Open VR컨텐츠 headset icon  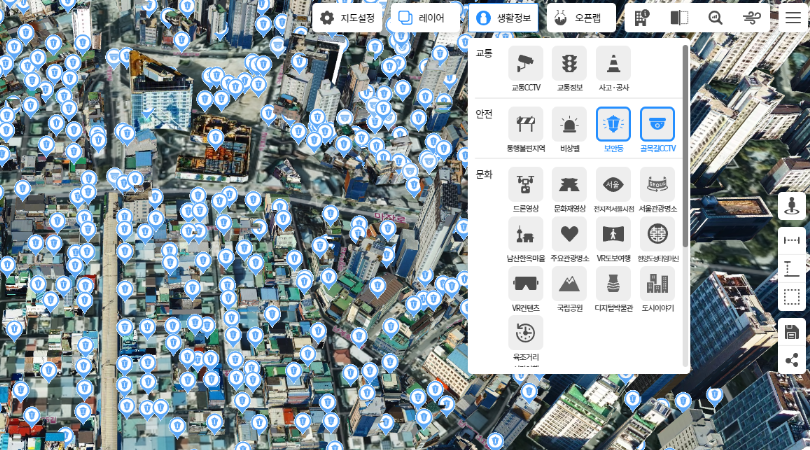526,283
